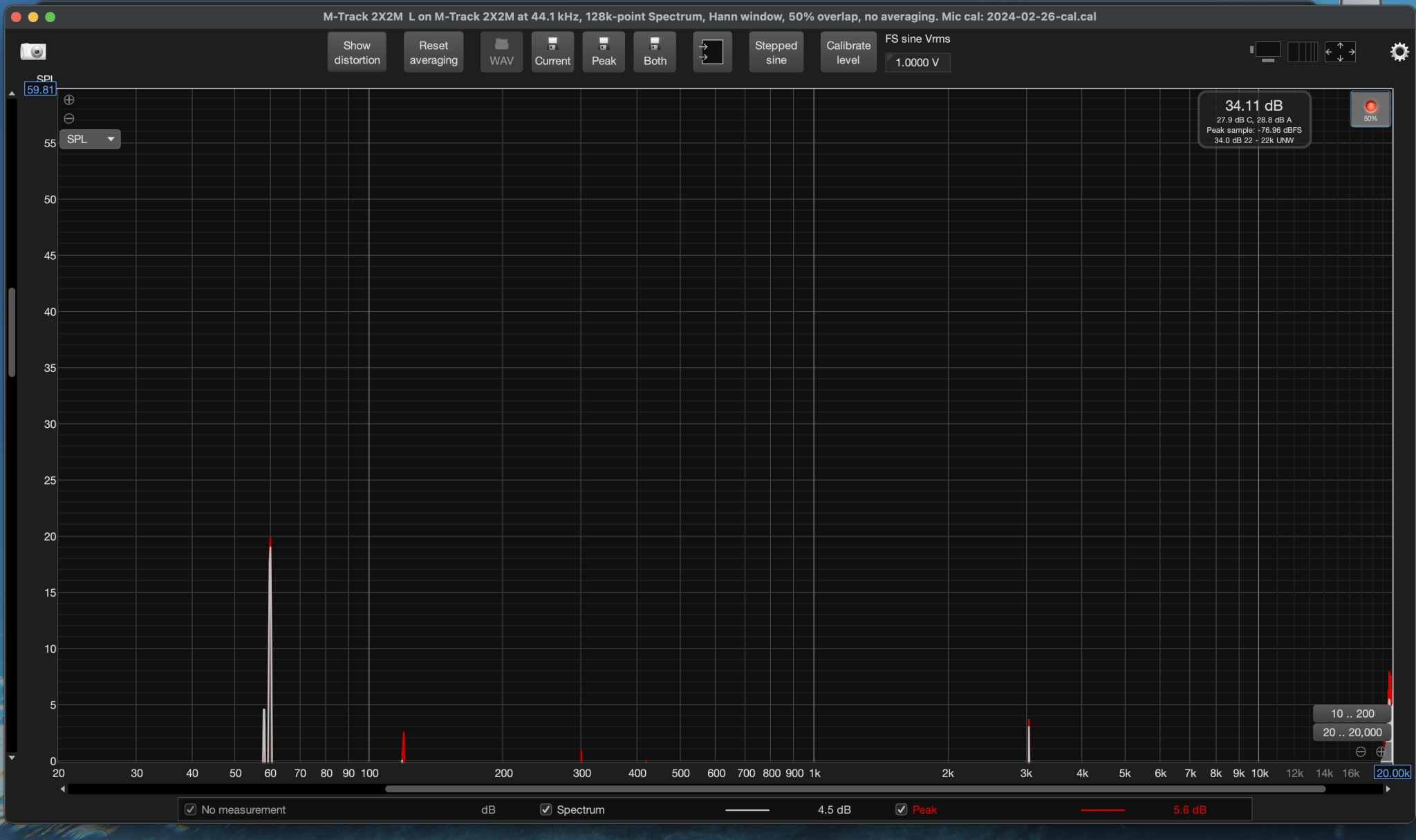Click the vertical scroll down arrow
The image size is (1416, 840).
click(12, 758)
